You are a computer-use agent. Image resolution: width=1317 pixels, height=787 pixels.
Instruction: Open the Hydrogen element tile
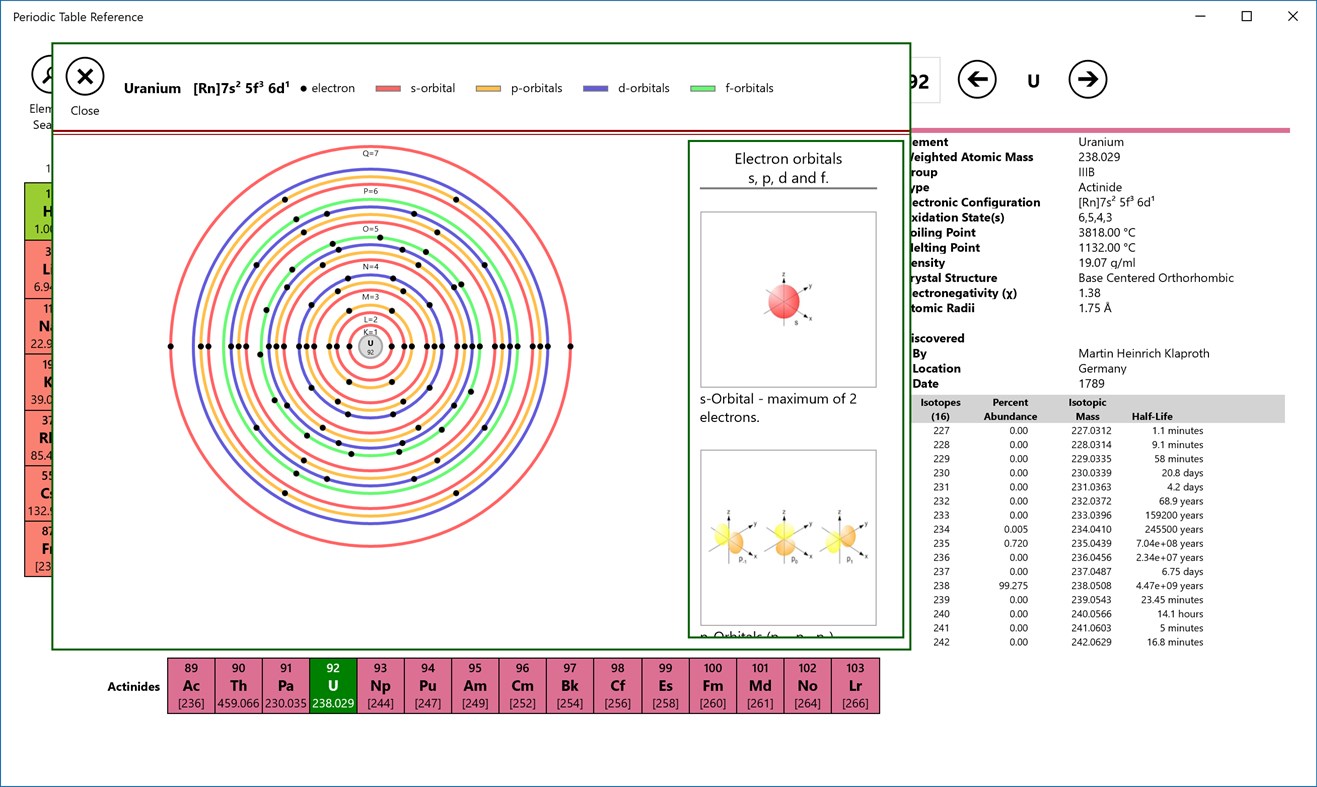[x=40, y=210]
